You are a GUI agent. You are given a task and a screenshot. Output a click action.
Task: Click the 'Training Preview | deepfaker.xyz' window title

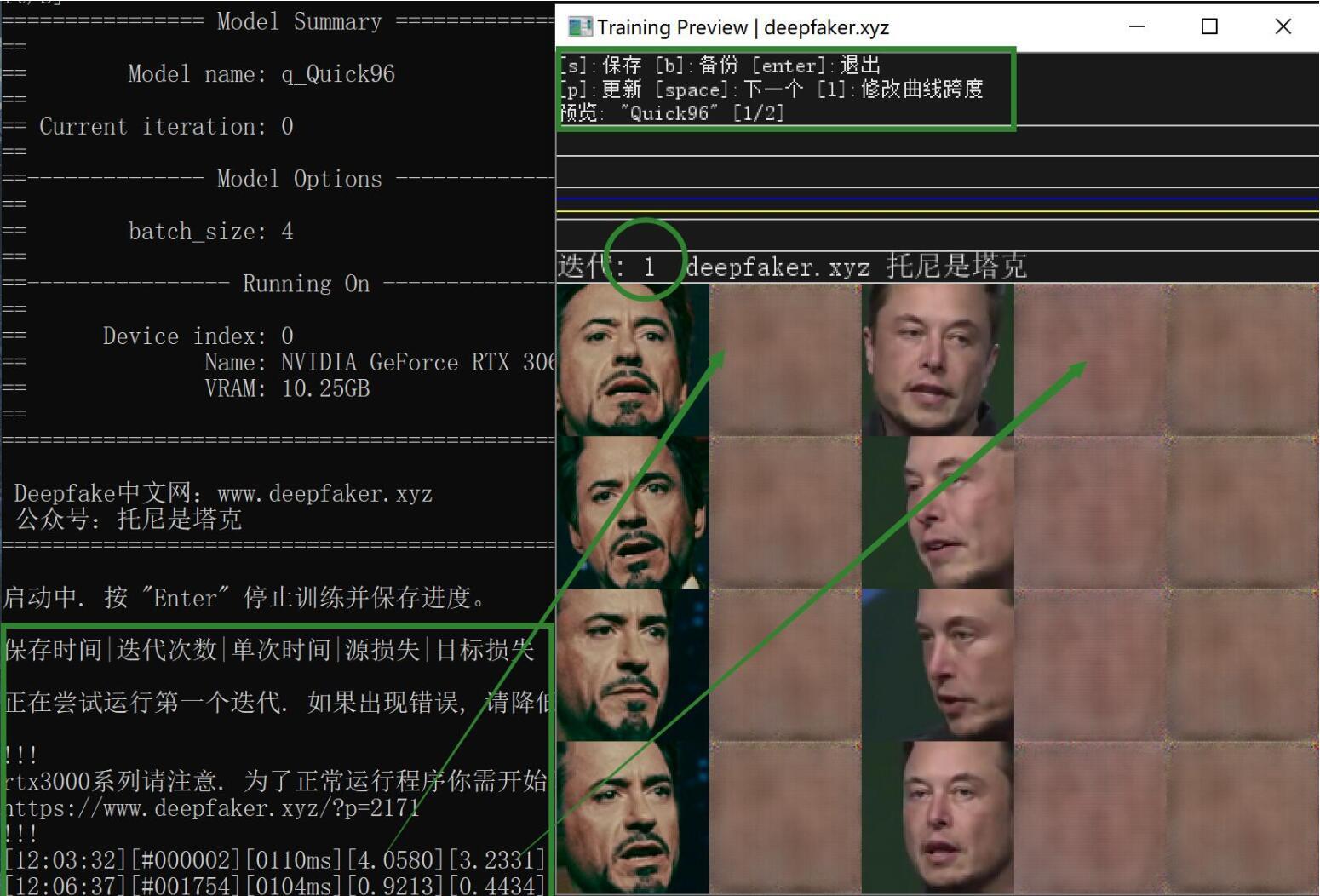743,27
